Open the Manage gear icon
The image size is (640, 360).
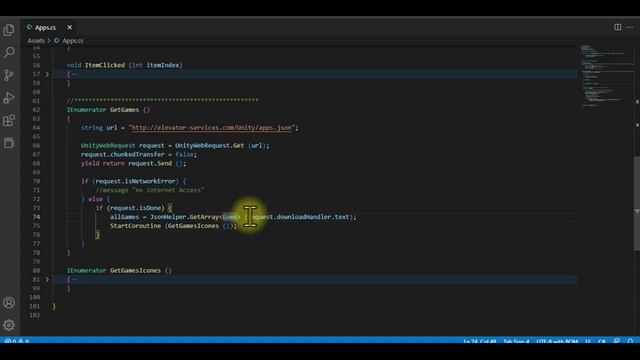9,325
